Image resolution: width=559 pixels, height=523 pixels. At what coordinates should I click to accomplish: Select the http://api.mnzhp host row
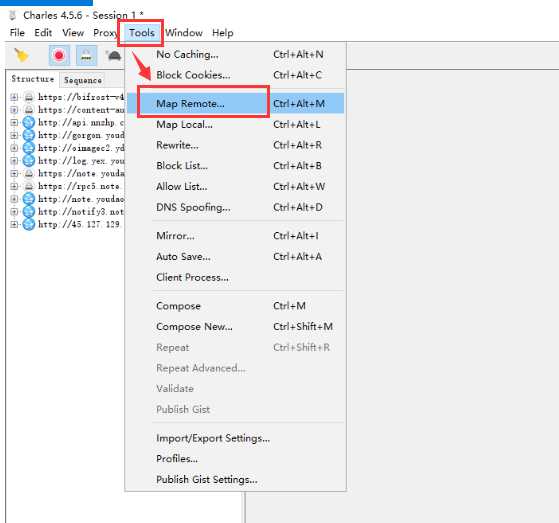click(x=81, y=122)
